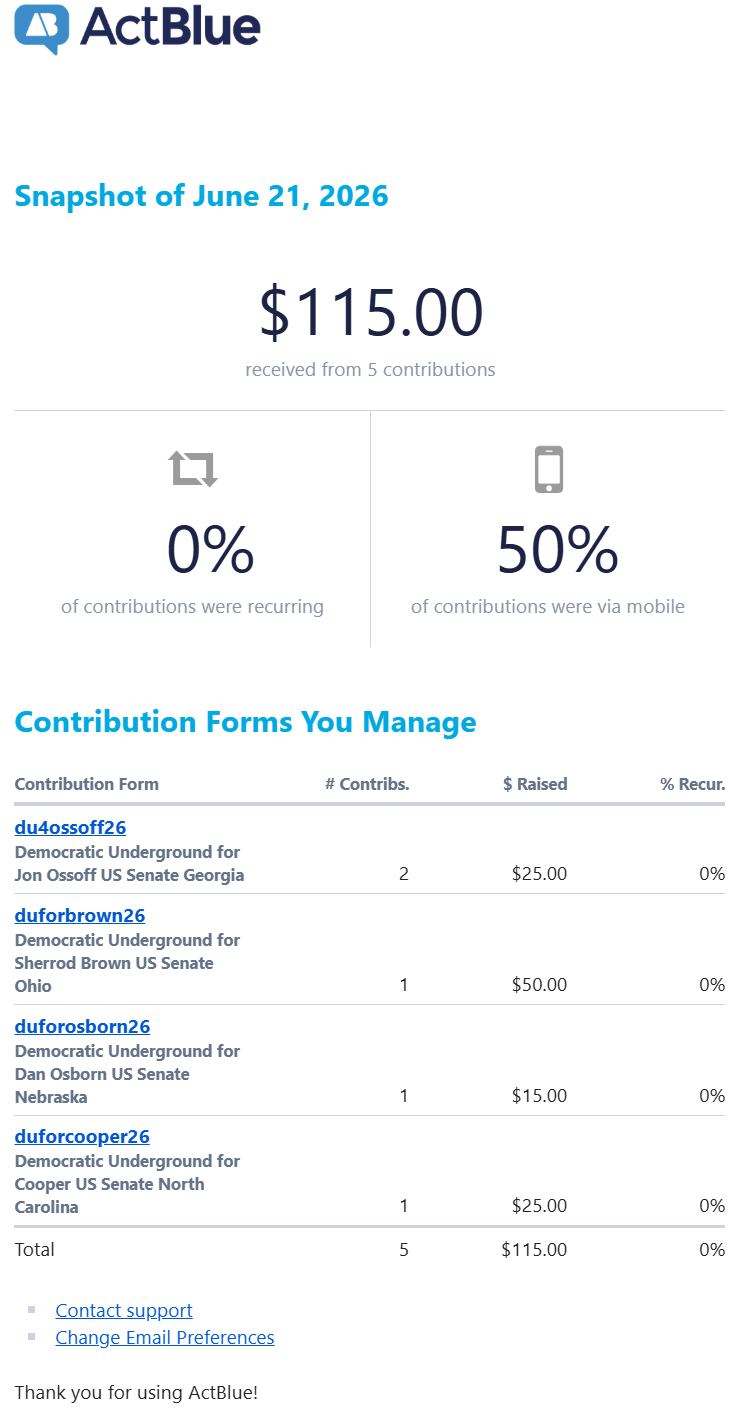Click the 50% via mobile figure
The image size is (733, 1411).
(557, 550)
